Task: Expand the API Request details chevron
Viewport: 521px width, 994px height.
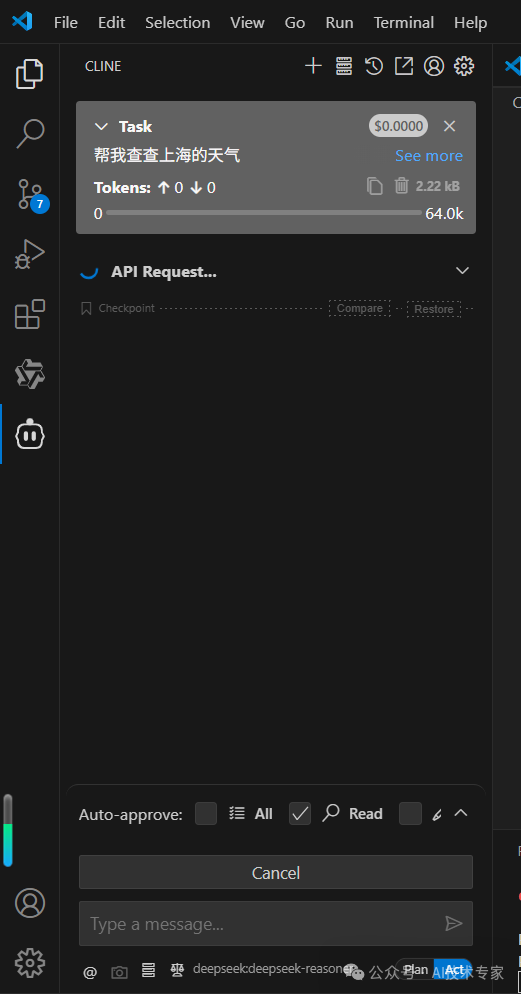Action: tap(463, 271)
